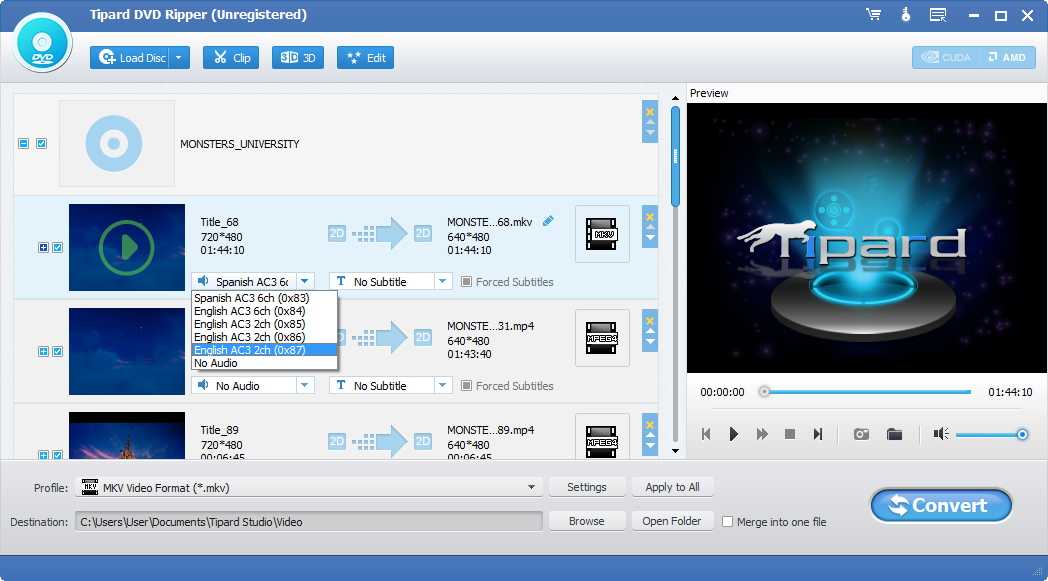Screen dimensions: 1048x581
Task: Choose No Audio from the audio list
Action: [x=216, y=363]
